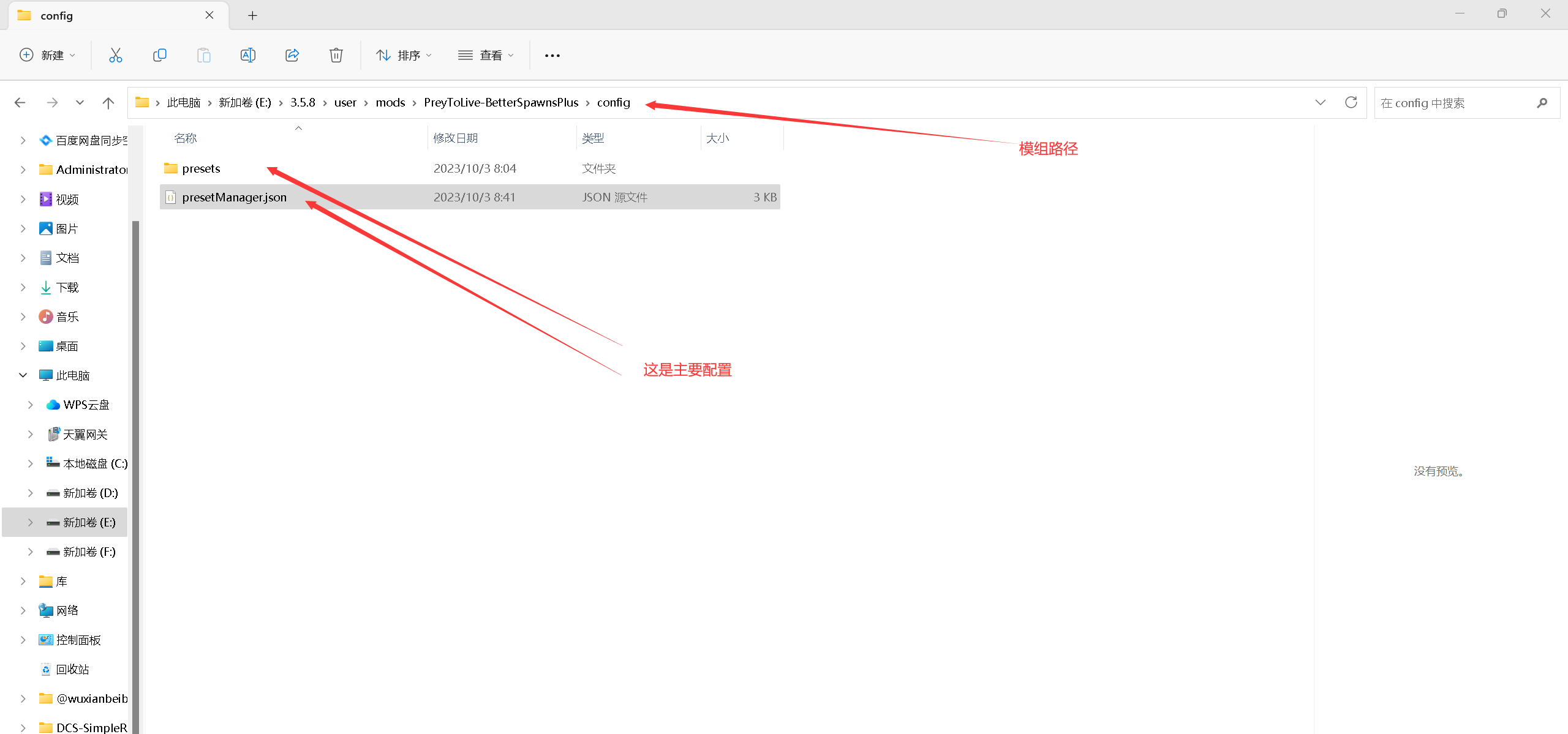Go forward with the right arrow button
Image resolution: width=1568 pixels, height=734 pixels.
pyautogui.click(x=52, y=103)
